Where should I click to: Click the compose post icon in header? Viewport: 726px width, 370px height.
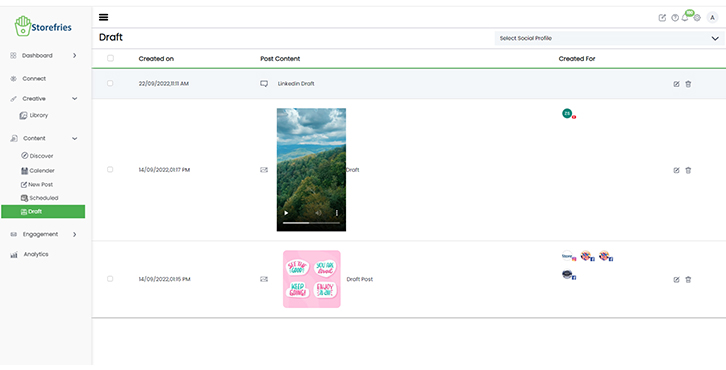[662, 18]
